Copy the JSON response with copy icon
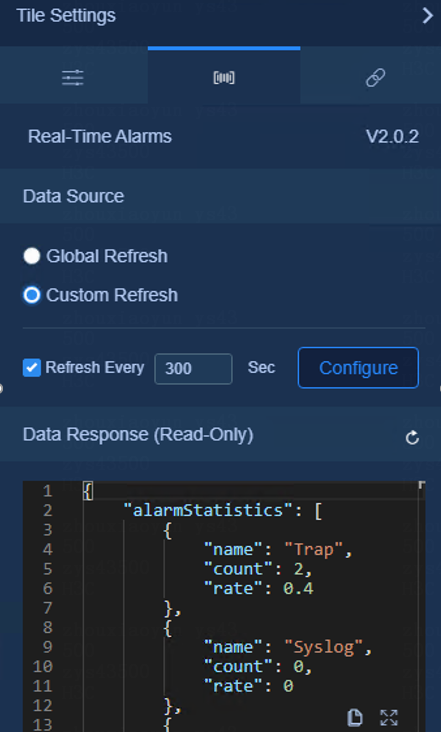Image resolution: width=441 pixels, height=732 pixels. (355, 718)
